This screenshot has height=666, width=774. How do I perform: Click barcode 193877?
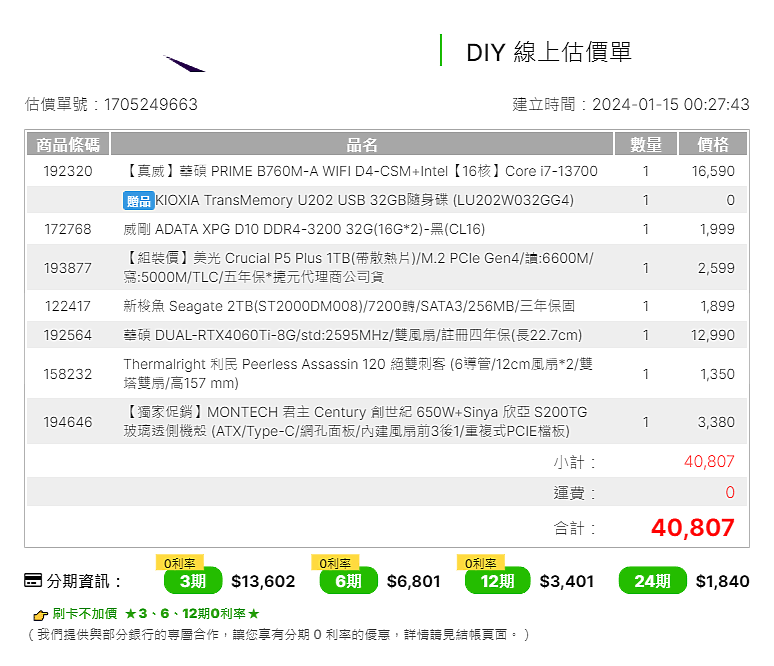coord(68,268)
